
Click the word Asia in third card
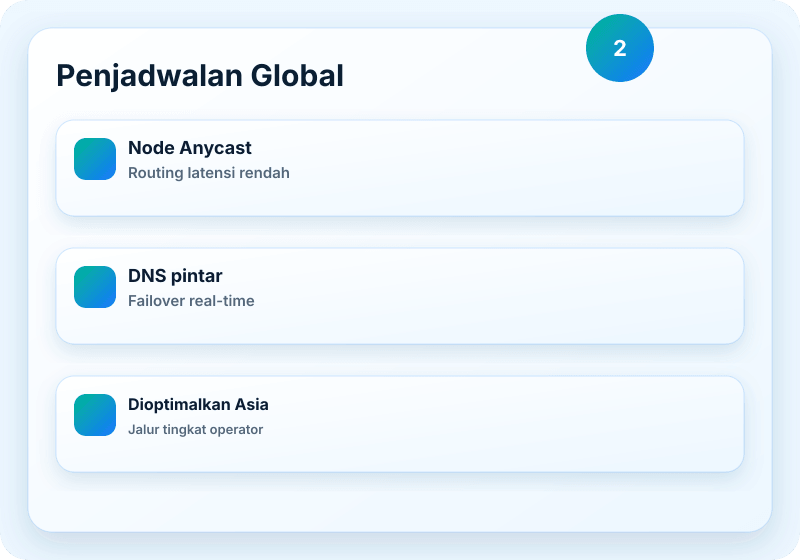coord(252,404)
